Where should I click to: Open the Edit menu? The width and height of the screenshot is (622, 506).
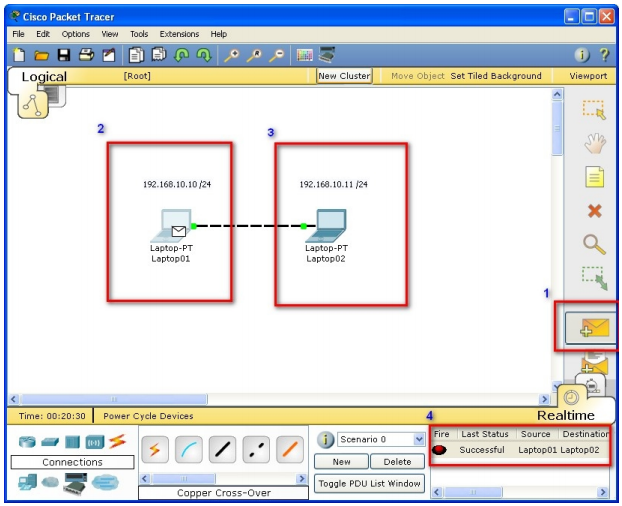[43, 34]
